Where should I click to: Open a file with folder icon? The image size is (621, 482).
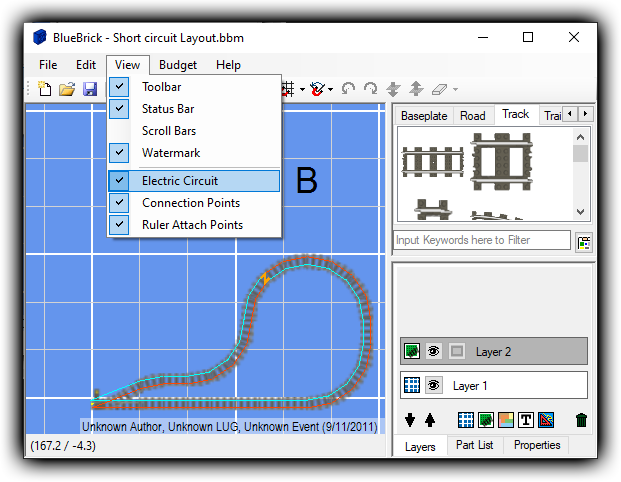pyautogui.click(x=67, y=89)
